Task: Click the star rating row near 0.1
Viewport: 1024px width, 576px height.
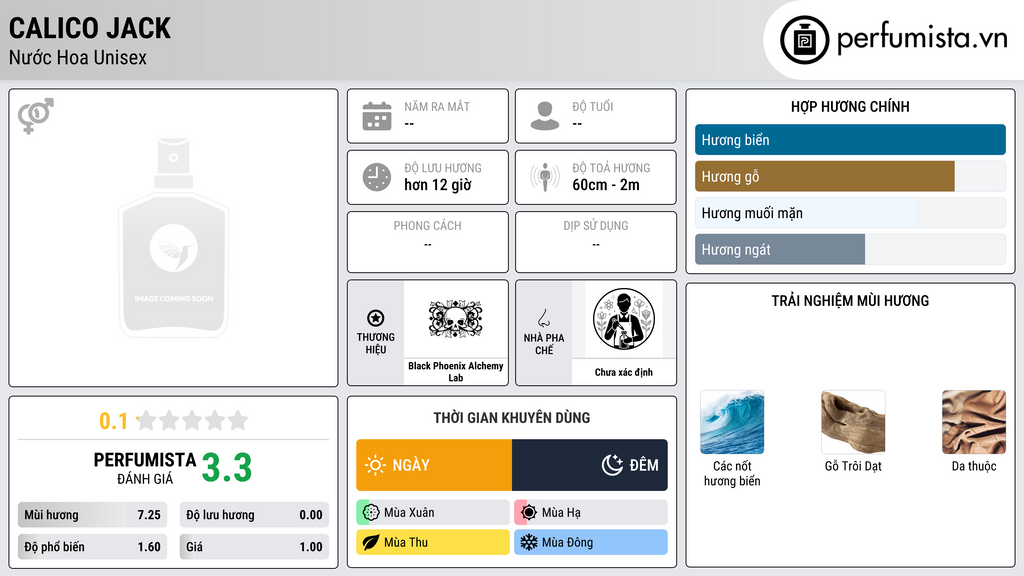Action: point(192,420)
